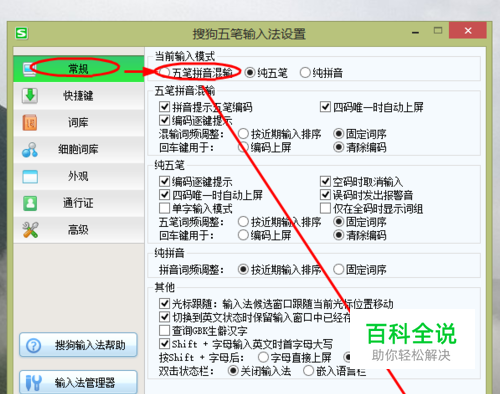Click the blue molecule icon beside 细胞词库
500x394 pixels.
tap(30, 150)
